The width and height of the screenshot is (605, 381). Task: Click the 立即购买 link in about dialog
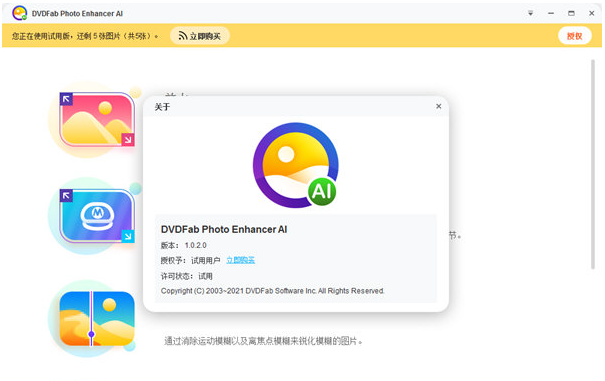point(240,260)
